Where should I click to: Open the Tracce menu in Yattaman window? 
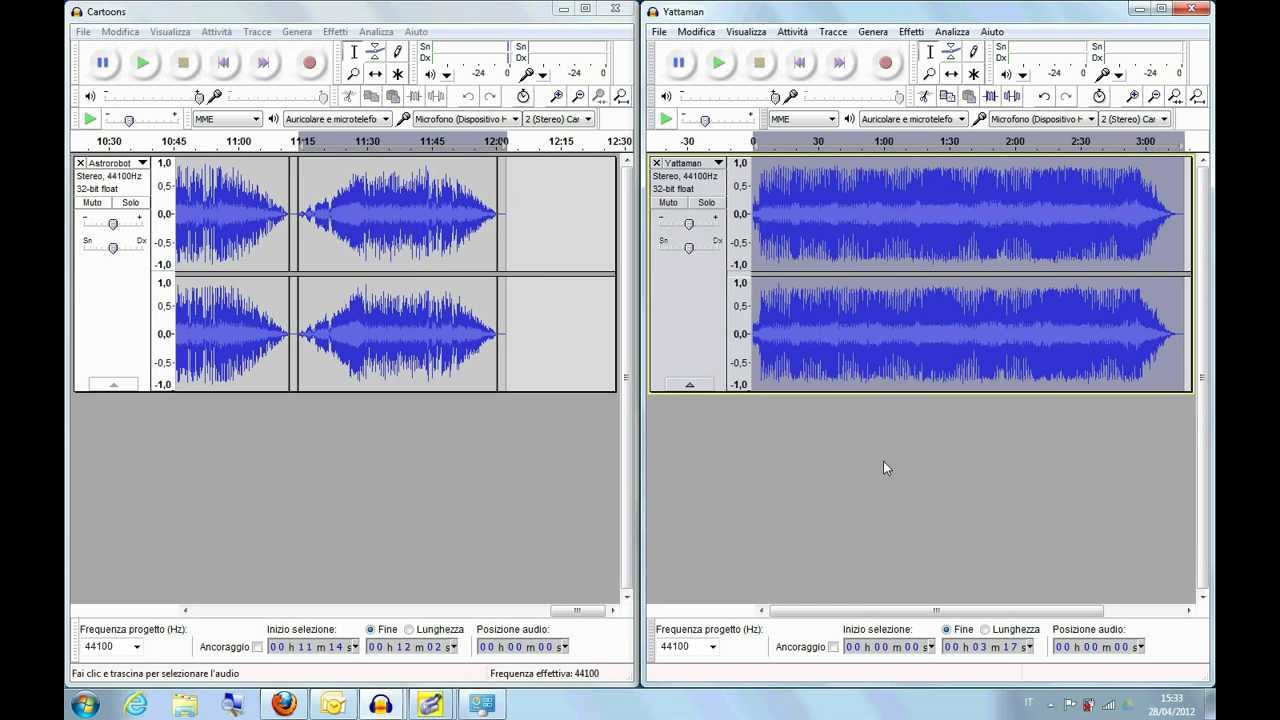pyautogui.click(x=833, y=32)
